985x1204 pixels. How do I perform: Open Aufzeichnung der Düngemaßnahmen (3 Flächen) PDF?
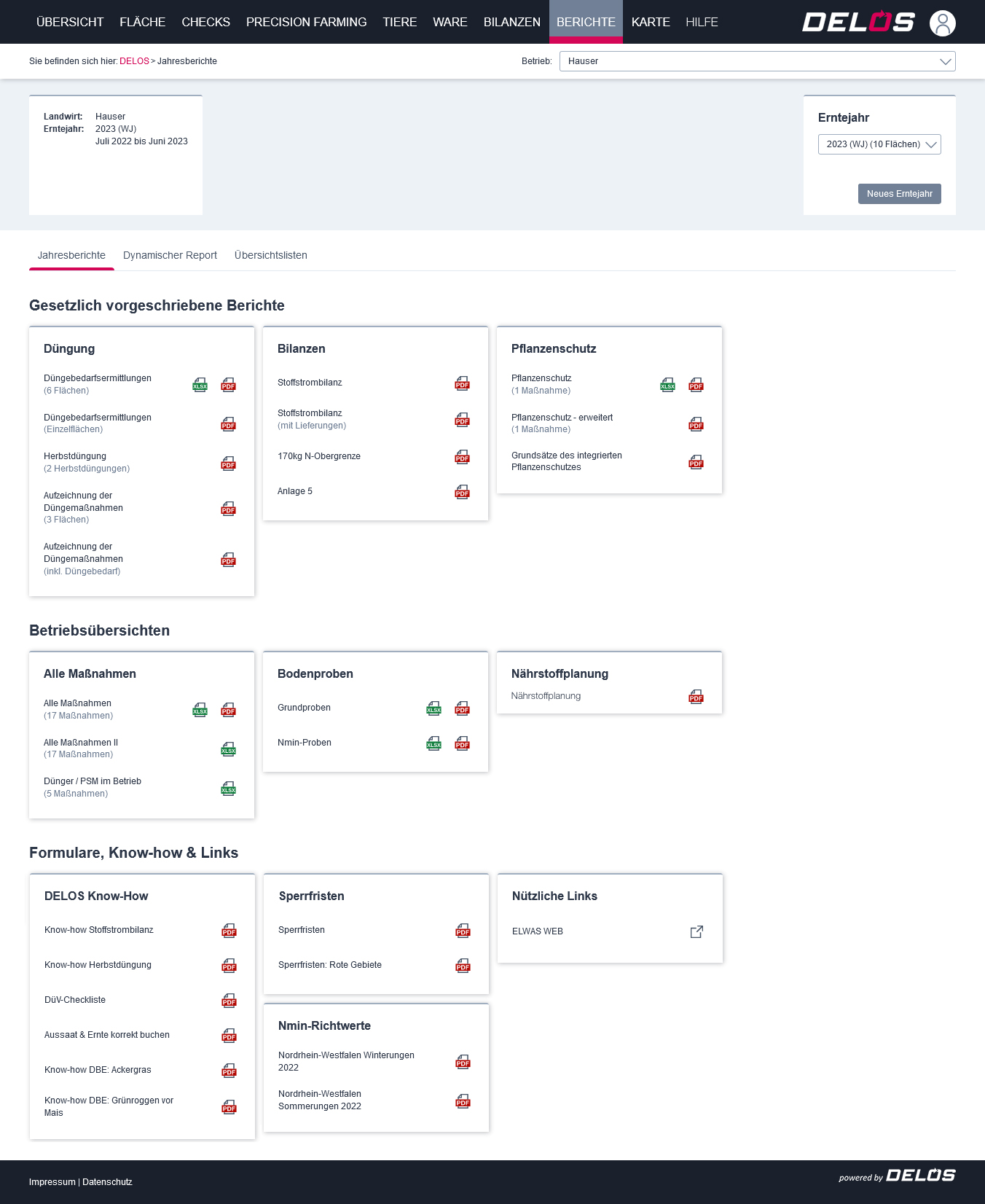click(229, 509)
